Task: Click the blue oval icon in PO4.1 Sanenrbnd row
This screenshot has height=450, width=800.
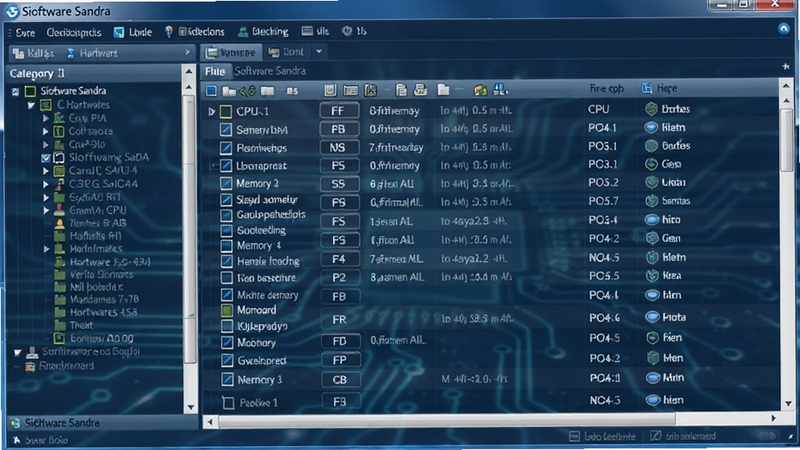Action: (x=651, y=127)
